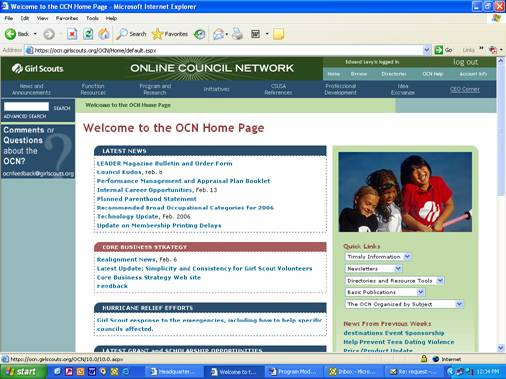Select the OCN Help tab
506x379 pixels.
[433, 74]
